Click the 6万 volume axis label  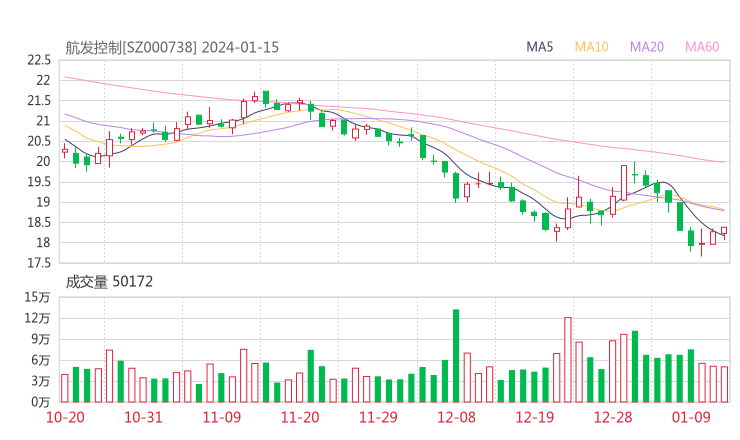[x=41, y=360]
